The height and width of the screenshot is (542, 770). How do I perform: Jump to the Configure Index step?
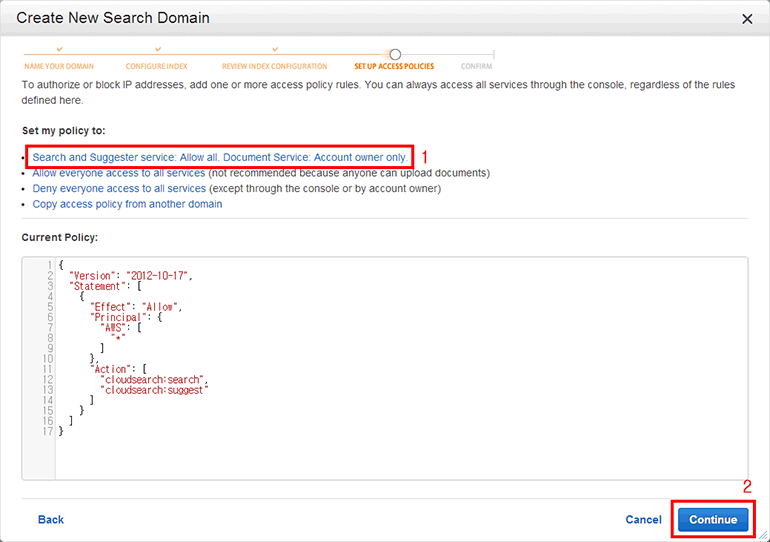coord(156,67)
